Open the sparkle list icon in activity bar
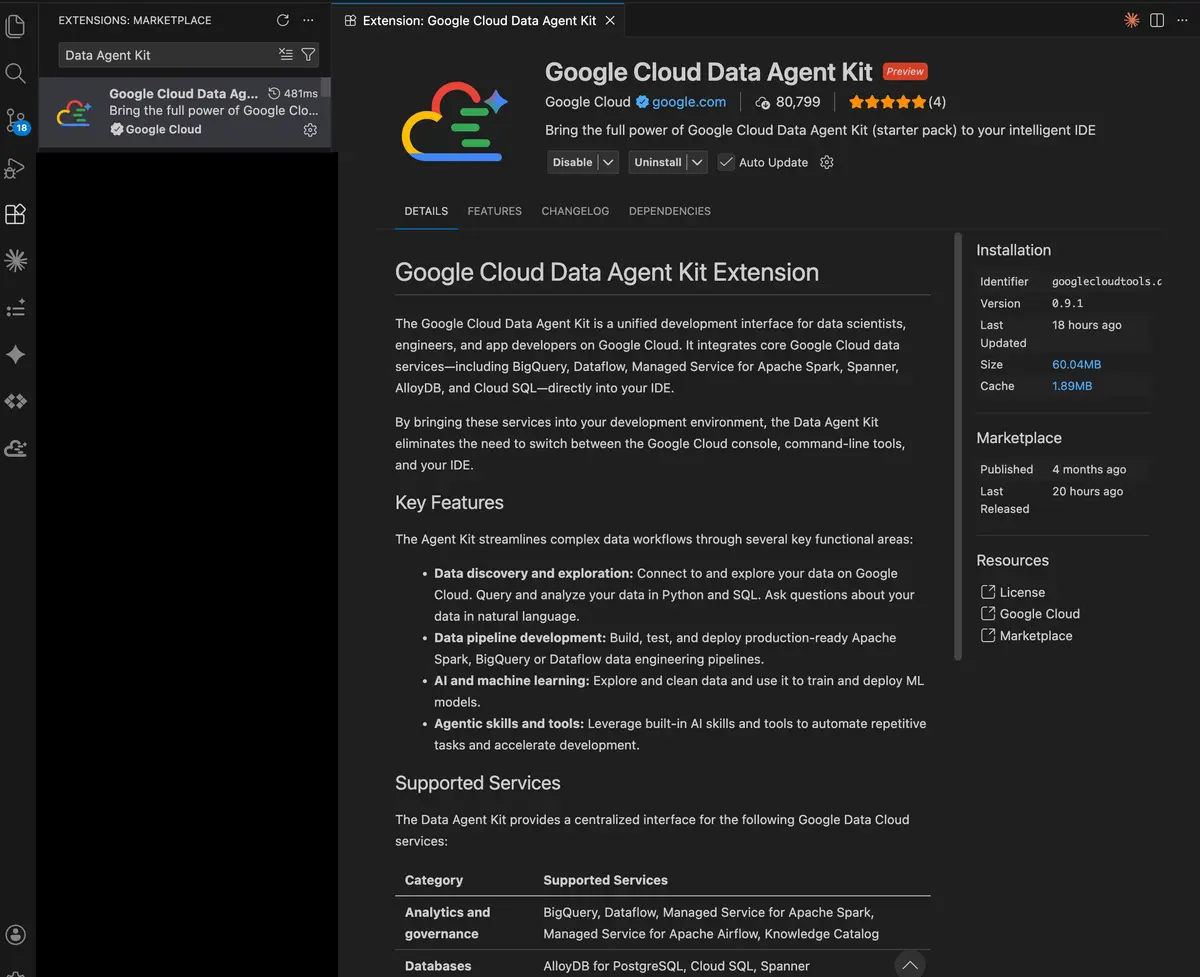The height and width of the screenshot is (977, 1200). [15, 308]
